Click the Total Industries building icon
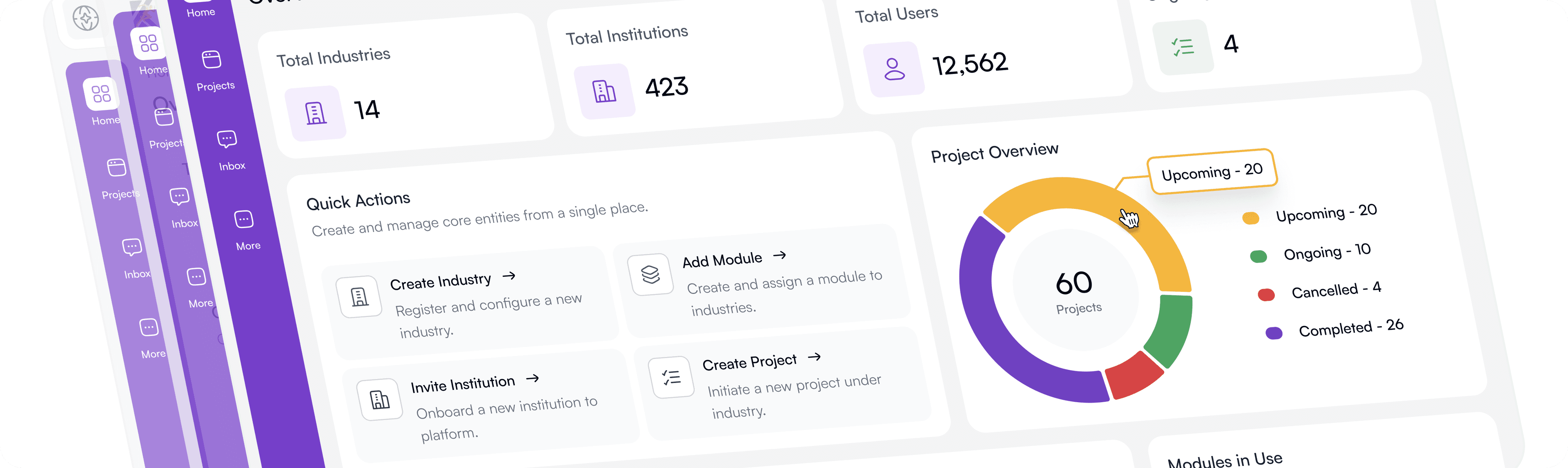This screenshot has height=468, width=1568. 315,113
